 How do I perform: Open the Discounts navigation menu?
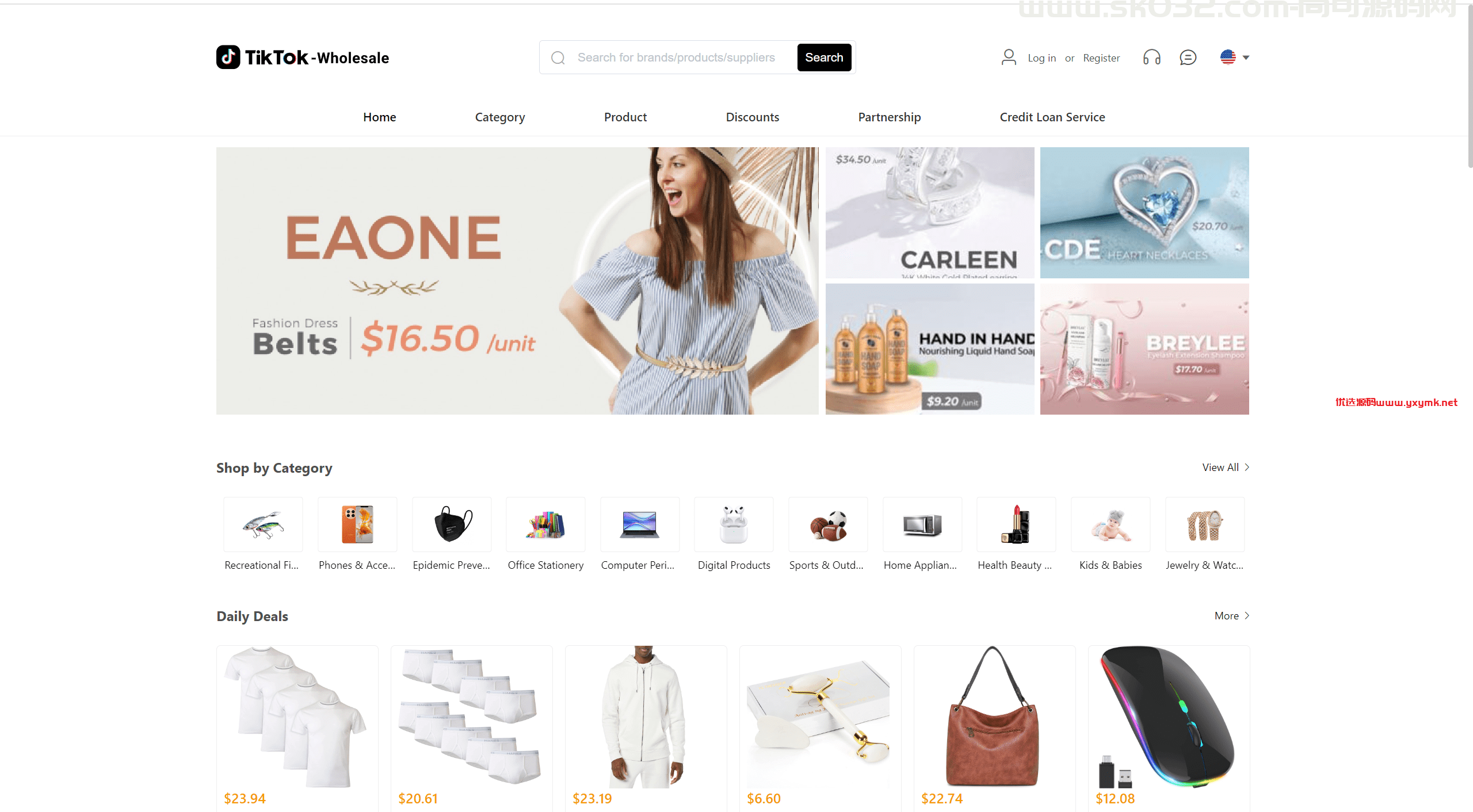tap(752, 117)
